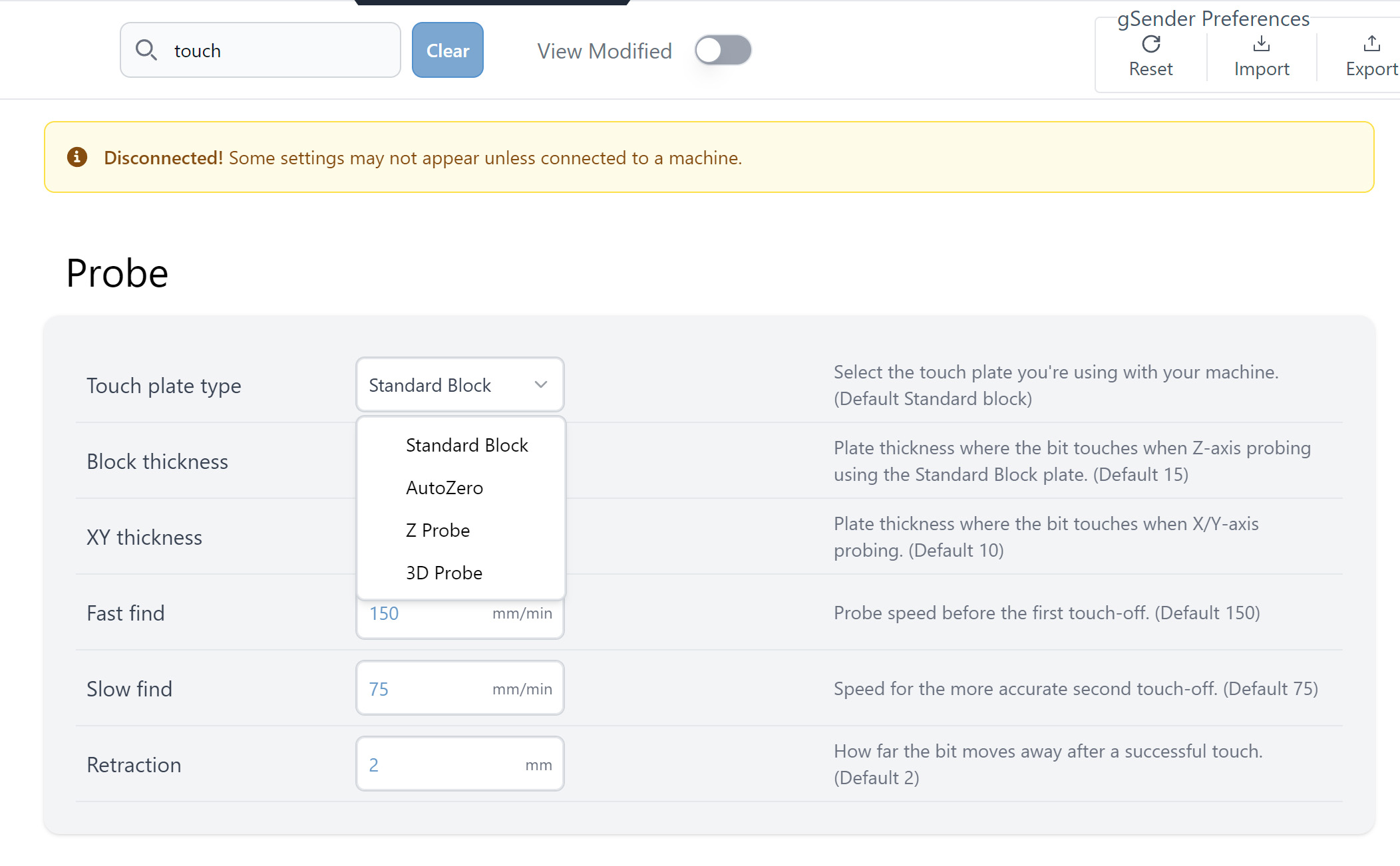The width and height of the screenshot is (1400, 866).
Task: Click the Probe section heading
Action: (117, 273)
